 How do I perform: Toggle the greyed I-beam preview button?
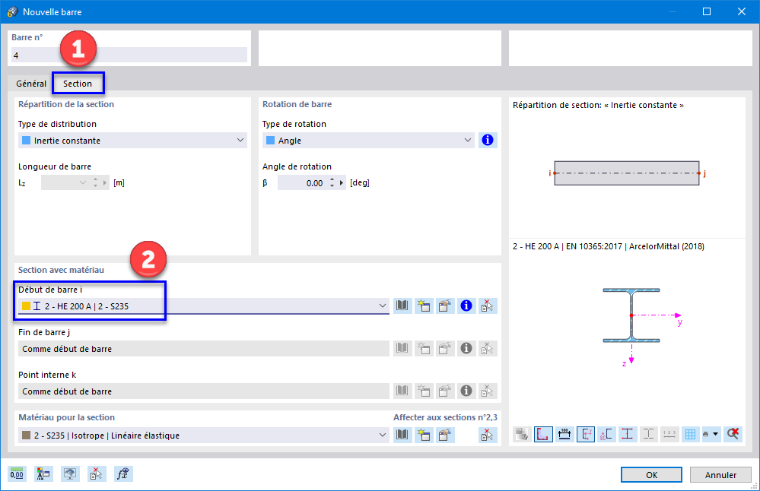[649, 434]
